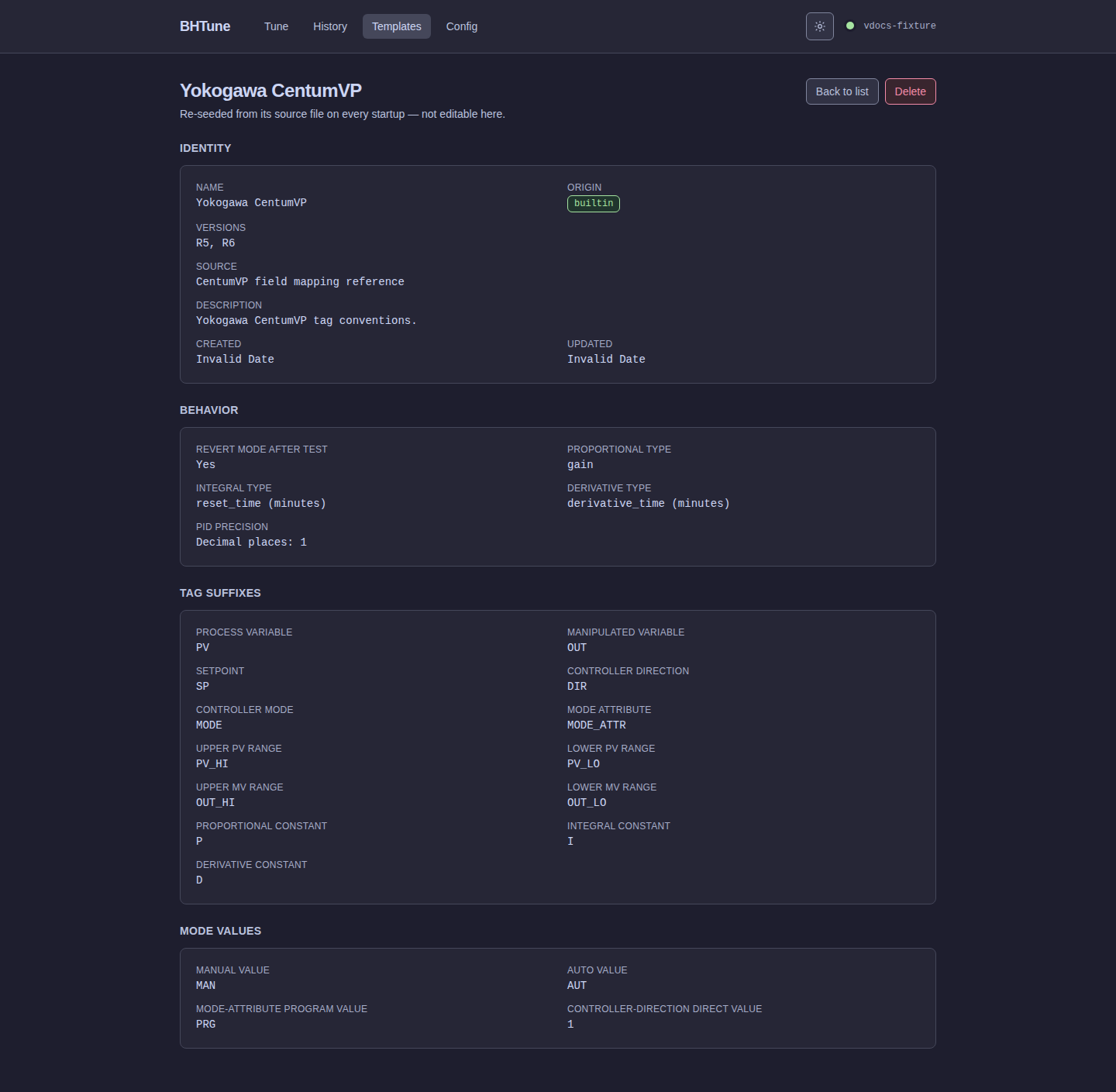Viewport: 1116px width, 1092px height.
Task: Delete the Yokogawa CentumVP template
Action: click(x=910, y=91)
